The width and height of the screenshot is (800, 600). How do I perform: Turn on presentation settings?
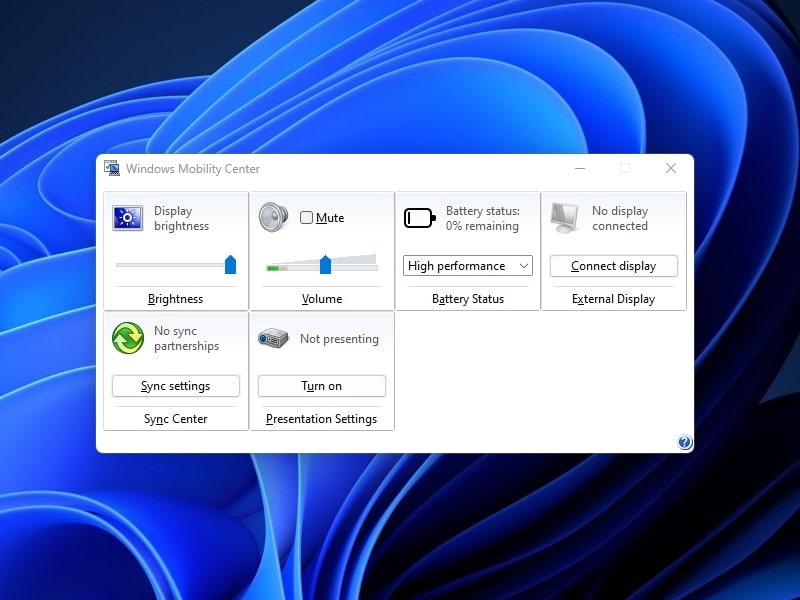(321, 386)
